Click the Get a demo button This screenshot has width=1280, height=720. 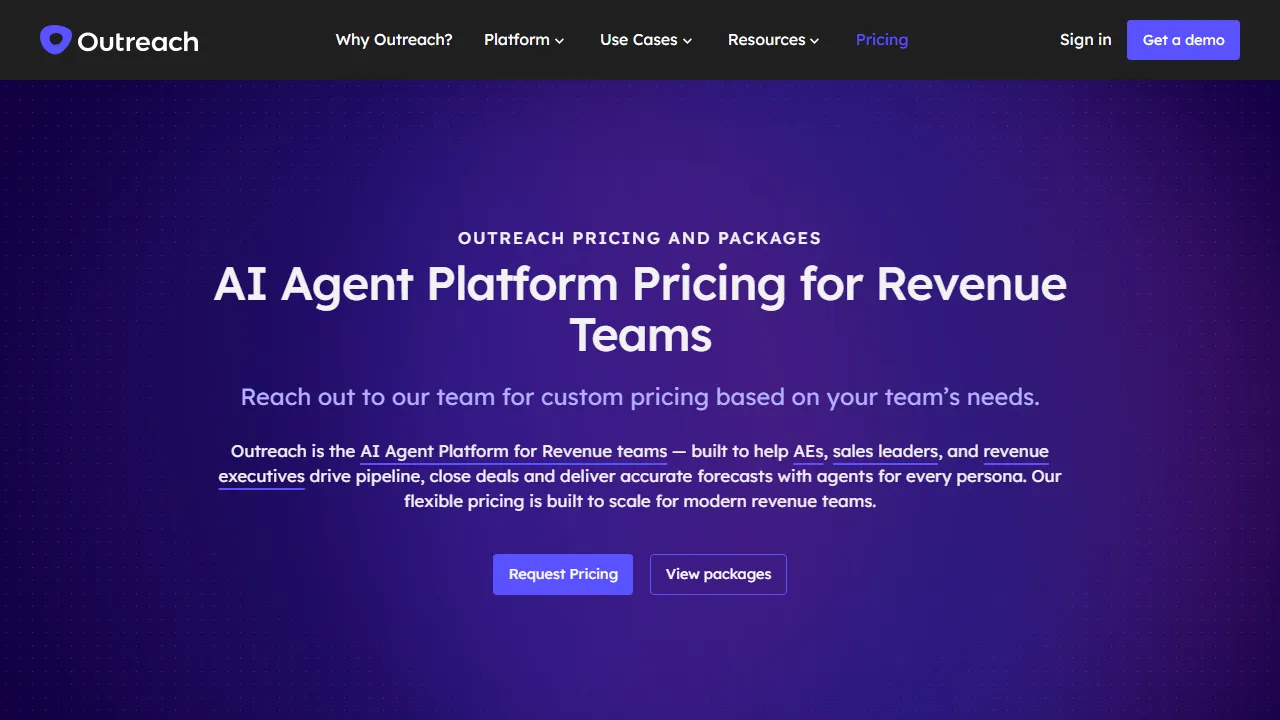(x=1183, y=40)
